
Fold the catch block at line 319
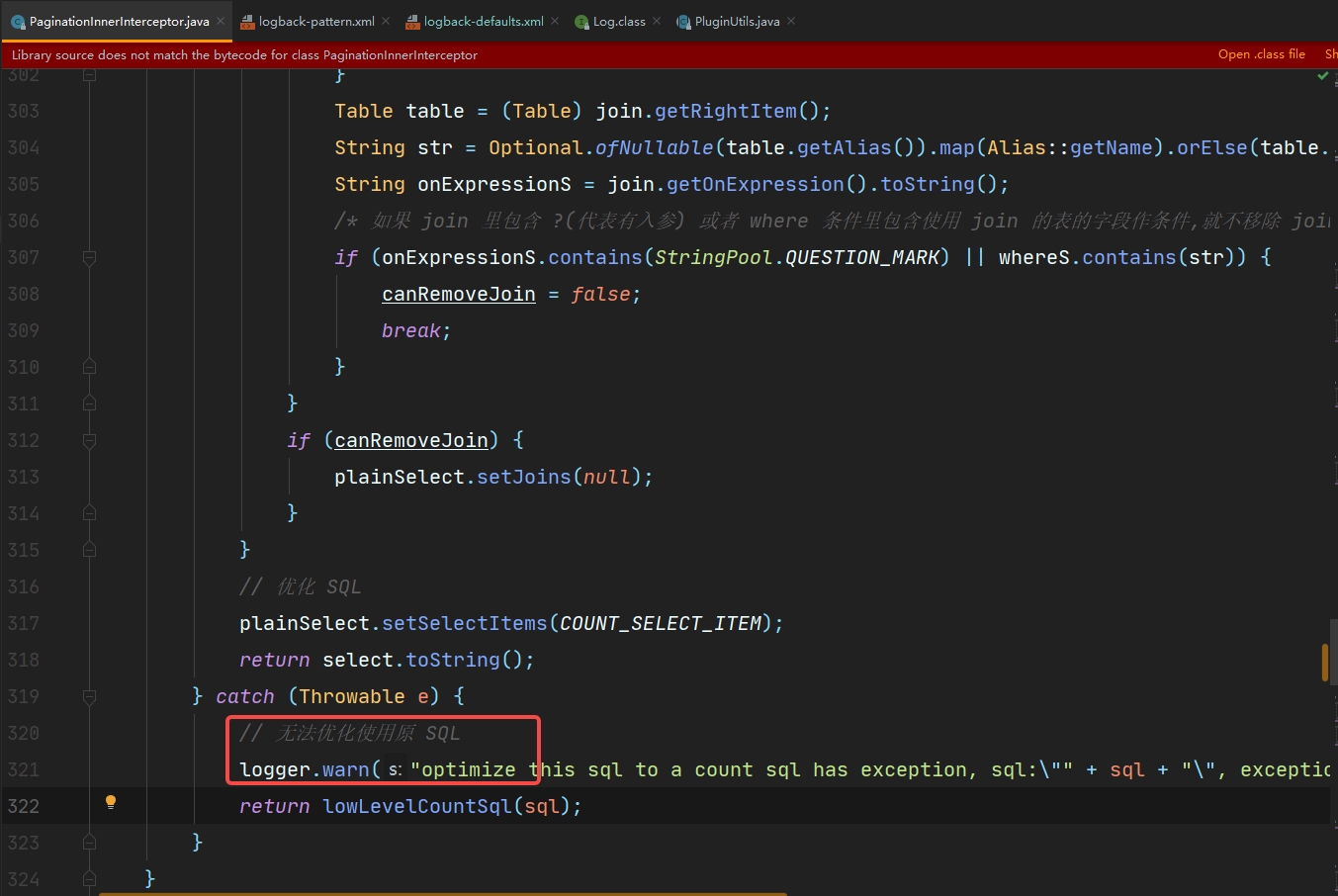click(89, 696)
